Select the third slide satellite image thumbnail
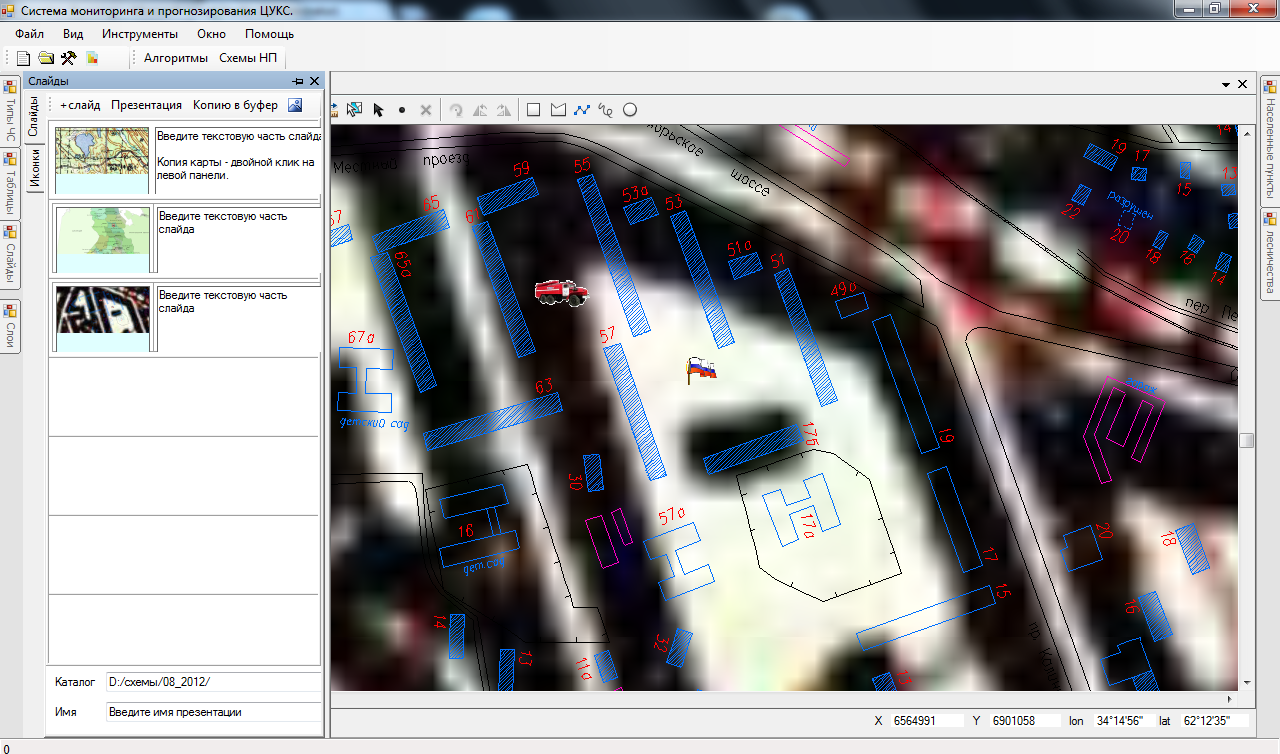This screenshot has width=1280, height=754. pyautogui.click(x=104, y=319)
